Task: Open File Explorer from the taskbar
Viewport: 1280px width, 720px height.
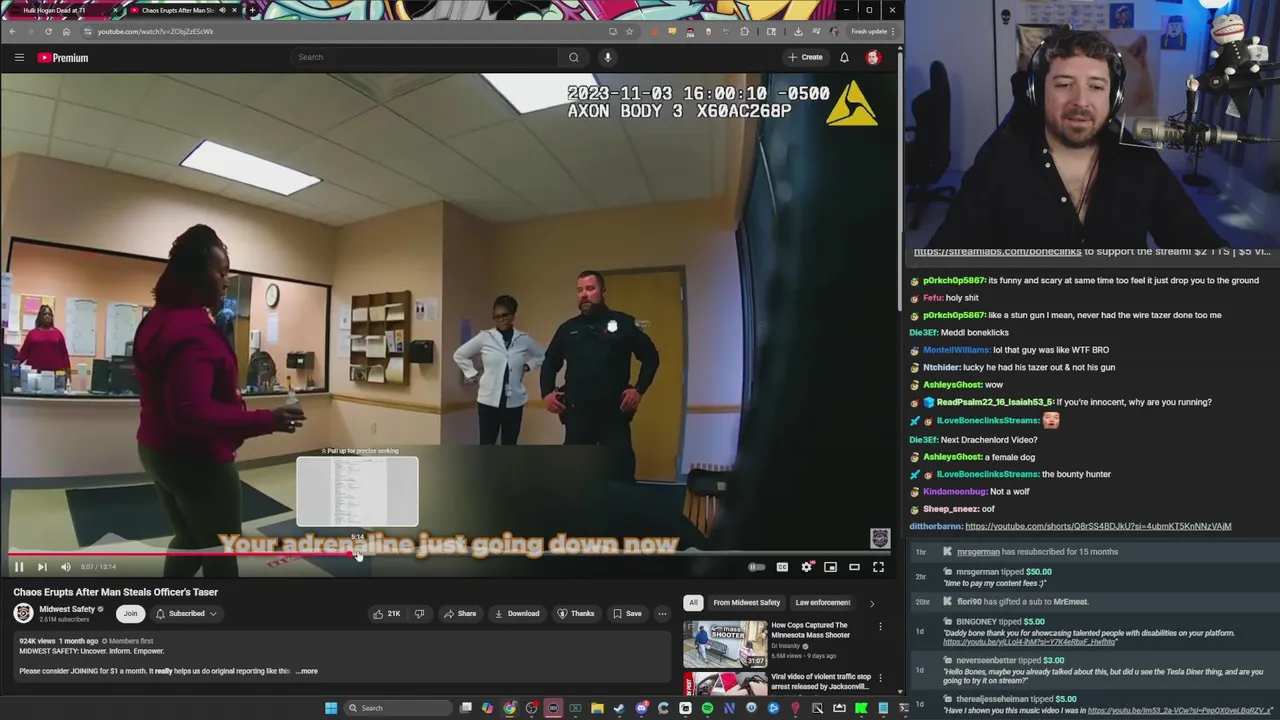Action: [597, 708]
